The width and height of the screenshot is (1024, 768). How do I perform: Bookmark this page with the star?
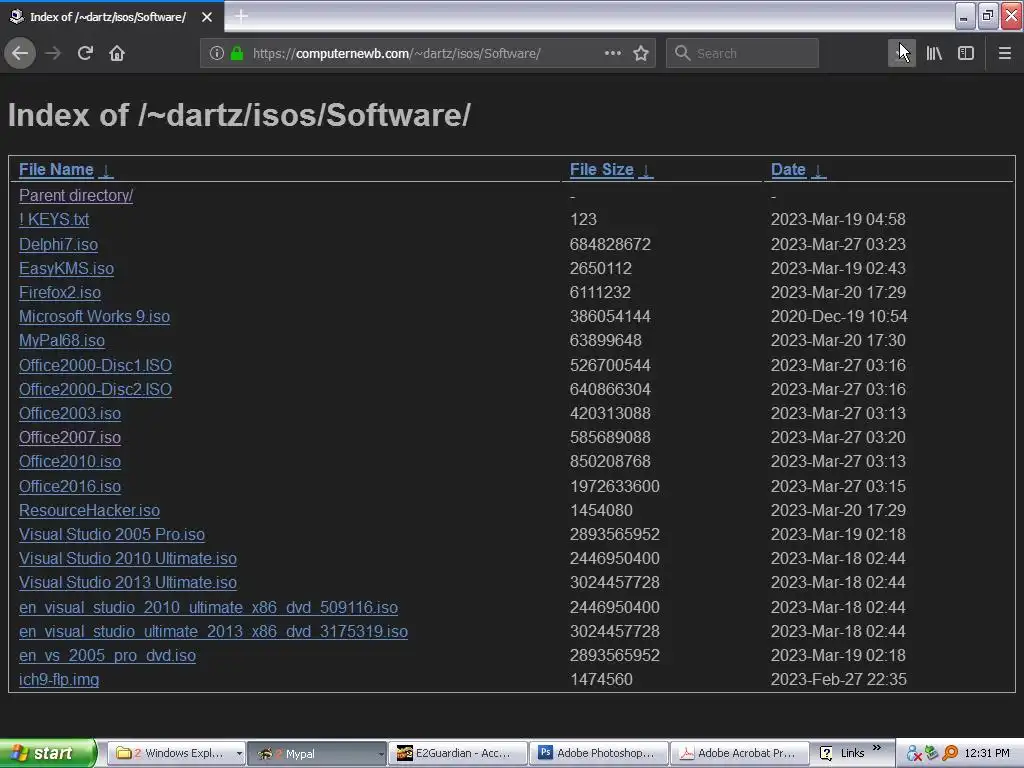(x=641, y=53)
